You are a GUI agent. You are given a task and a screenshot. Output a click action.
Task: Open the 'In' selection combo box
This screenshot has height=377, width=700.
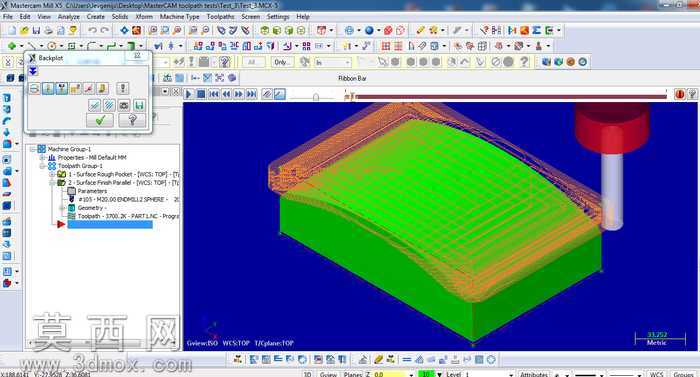[x=333, y=63]
